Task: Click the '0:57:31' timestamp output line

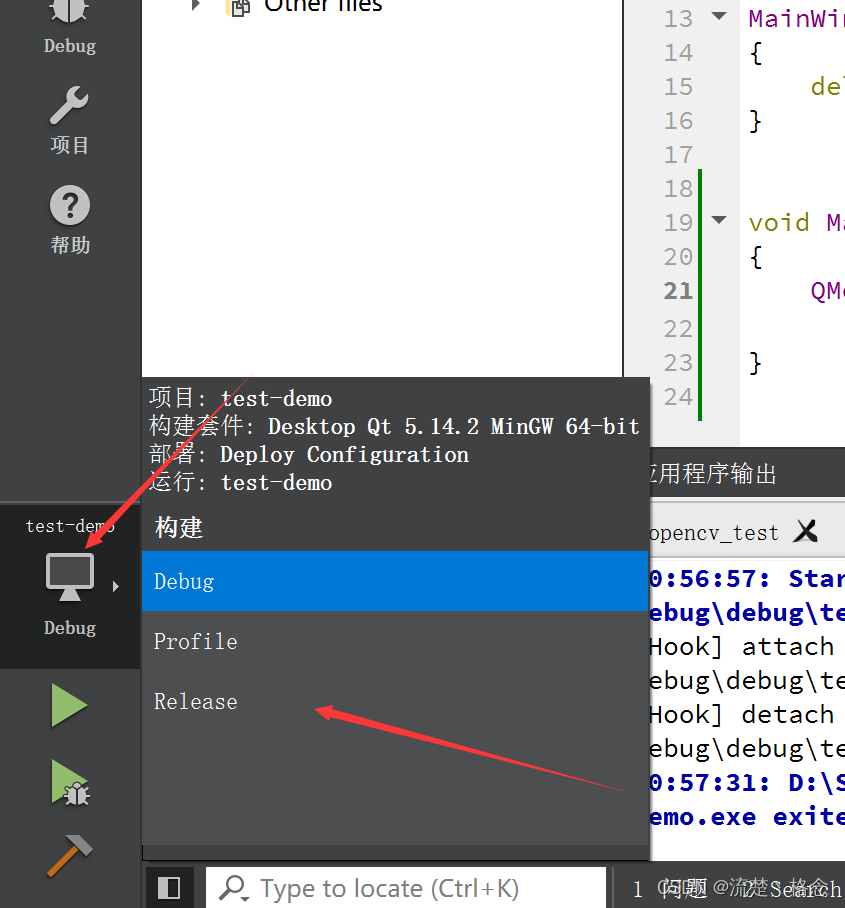Action: (x=747, y=783)
